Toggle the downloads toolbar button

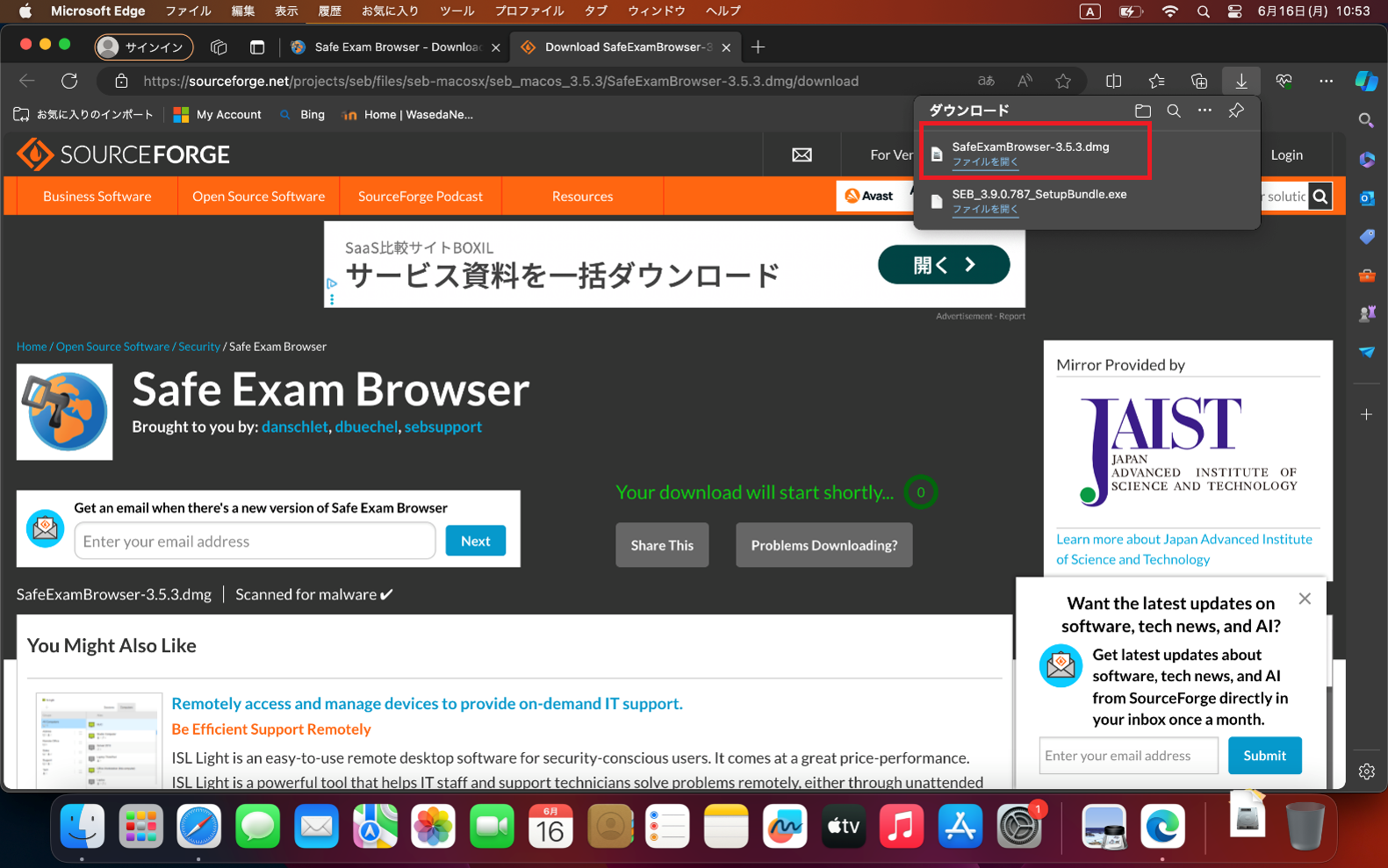pos(1241,81)
